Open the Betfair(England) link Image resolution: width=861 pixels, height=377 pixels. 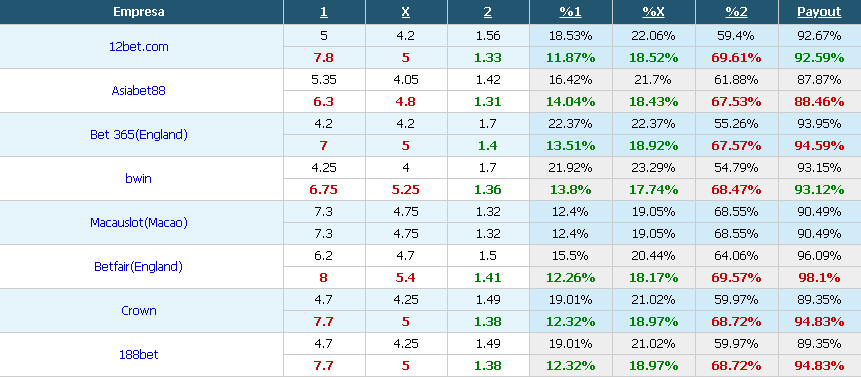(x=138, y=267)
